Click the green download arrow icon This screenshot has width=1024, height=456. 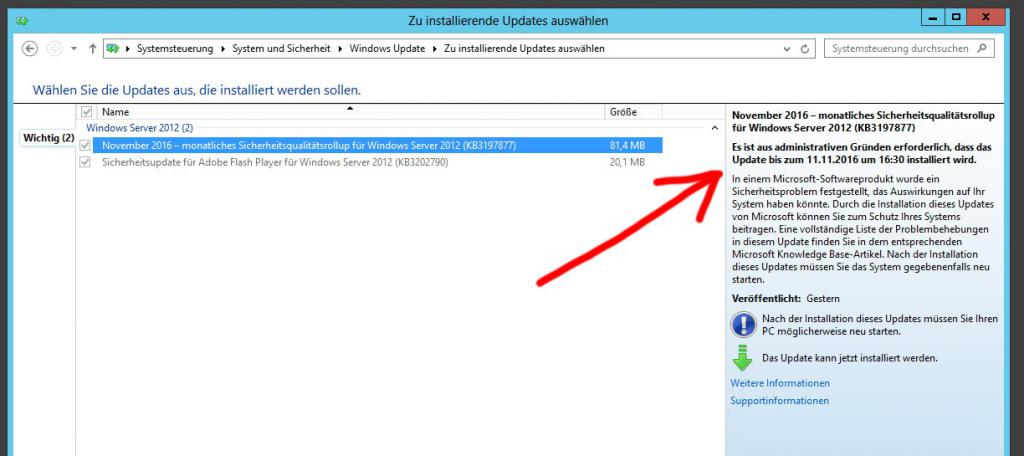point(743,358)
